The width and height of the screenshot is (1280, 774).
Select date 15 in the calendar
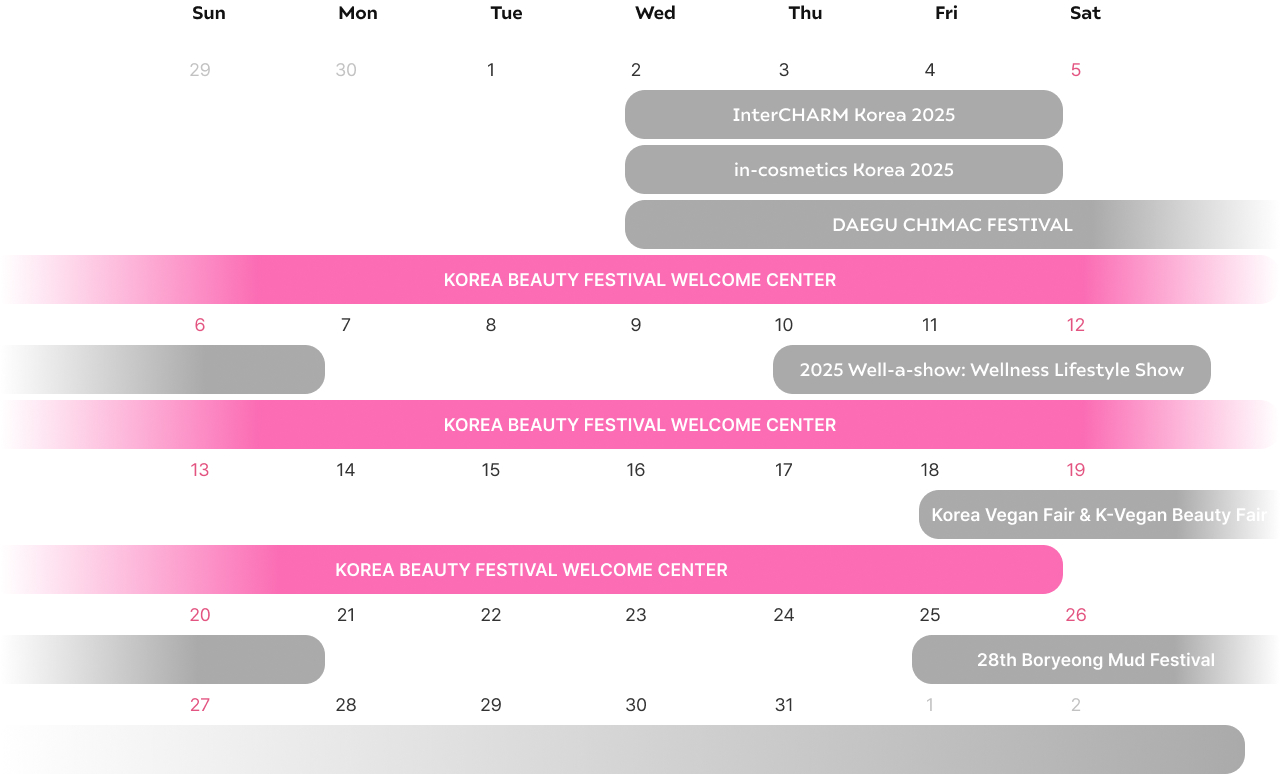coord(491,470)
